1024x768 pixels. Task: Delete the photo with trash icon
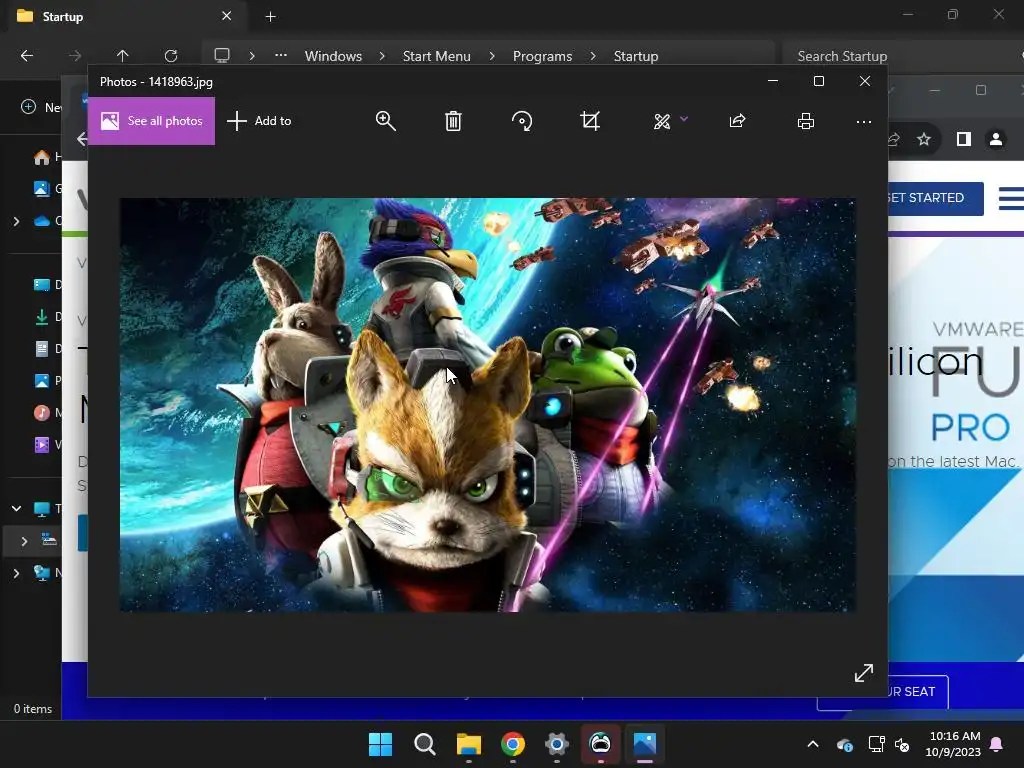pos(453,121)
